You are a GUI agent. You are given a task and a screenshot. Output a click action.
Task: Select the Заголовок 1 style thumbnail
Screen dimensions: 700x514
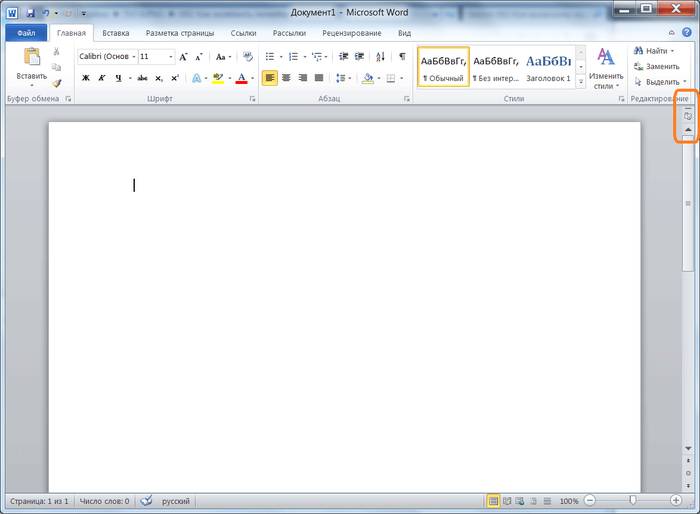(x=548, y=67)
